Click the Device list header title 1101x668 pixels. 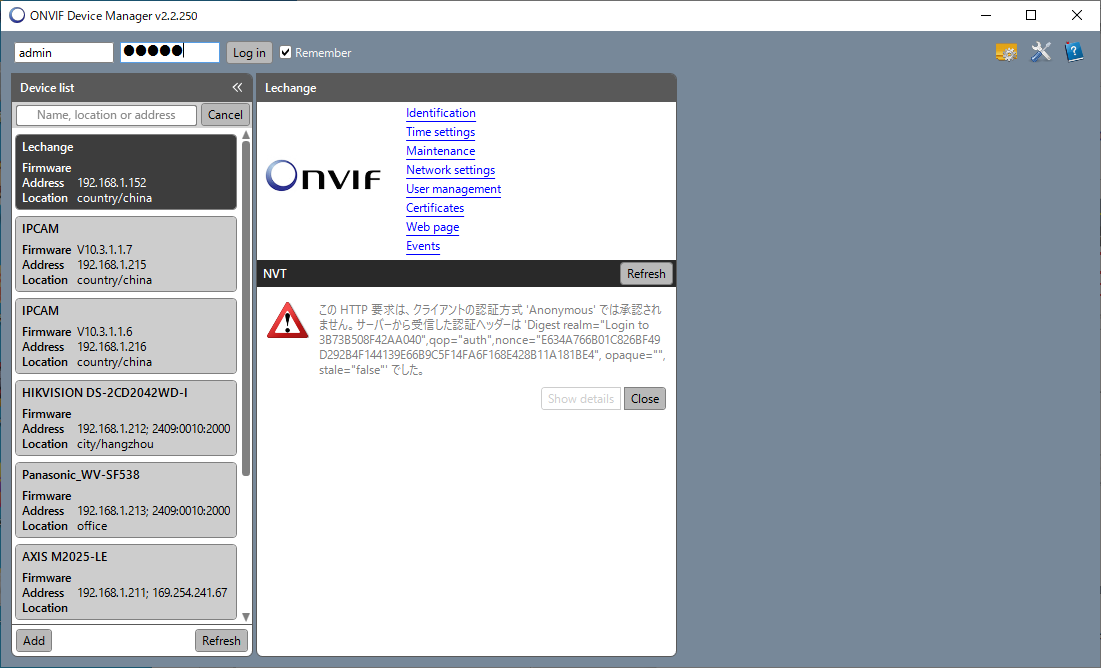[47, 88]
